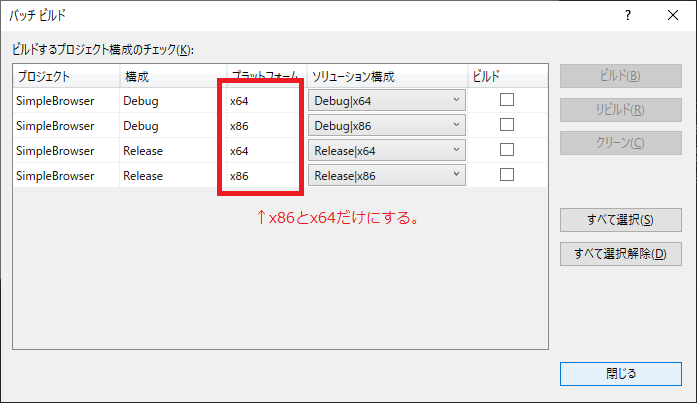This screenshot has height=403, width=697.
Task: Click the すべて選択(S) button
Action: coord(621,220)
